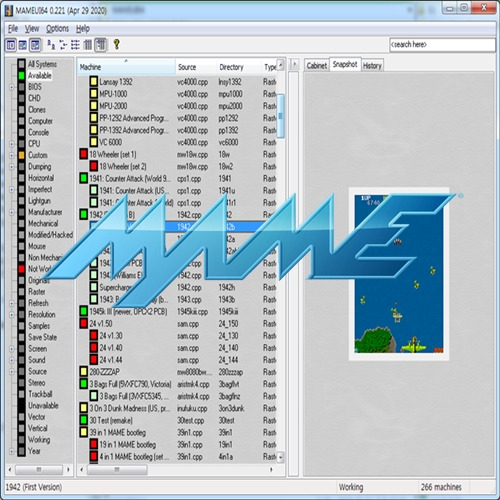Select the Vertical folder
The width and height of the screenshot is (500, 500).
coord(38,428)
